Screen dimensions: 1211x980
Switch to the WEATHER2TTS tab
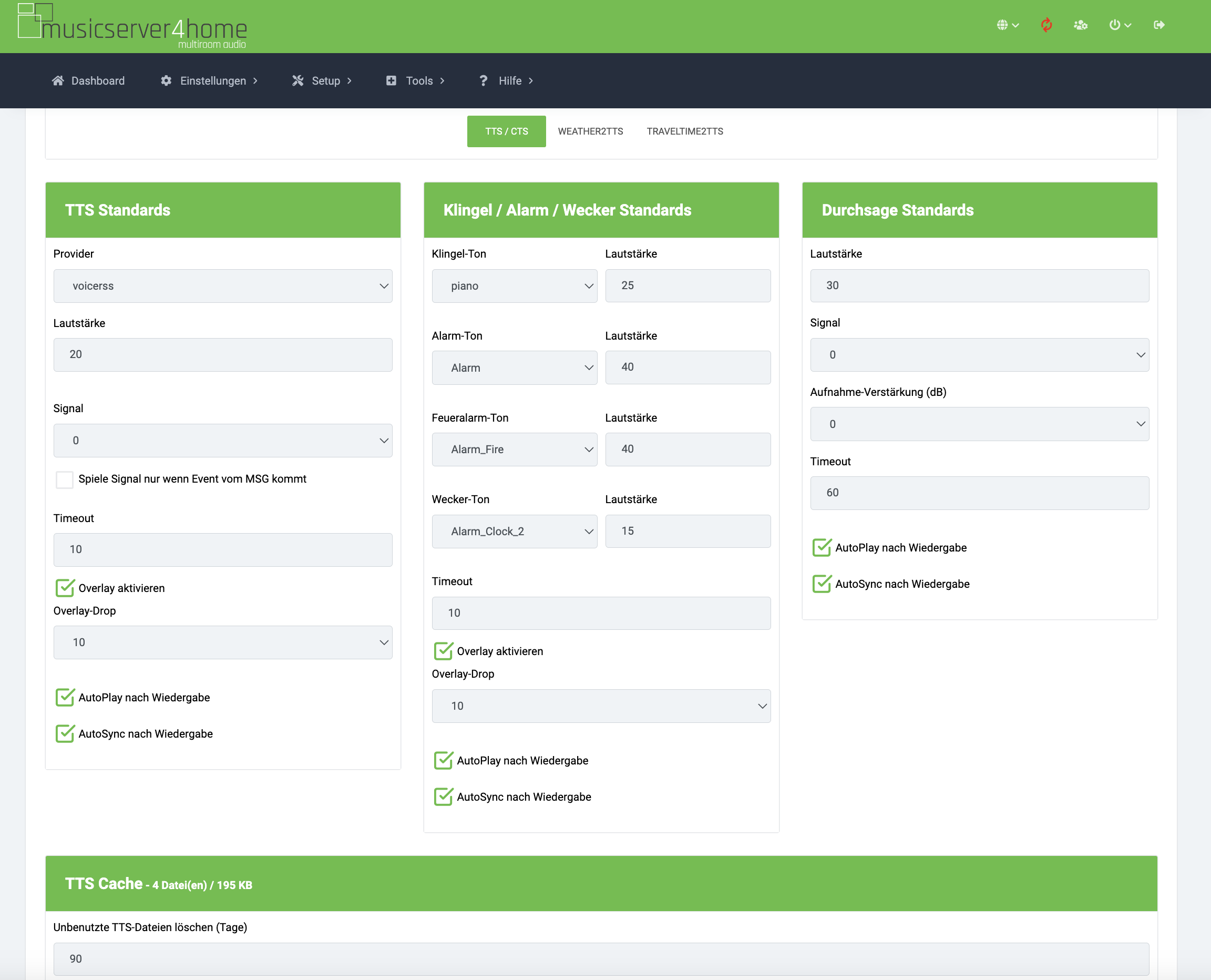click(590, 131)
